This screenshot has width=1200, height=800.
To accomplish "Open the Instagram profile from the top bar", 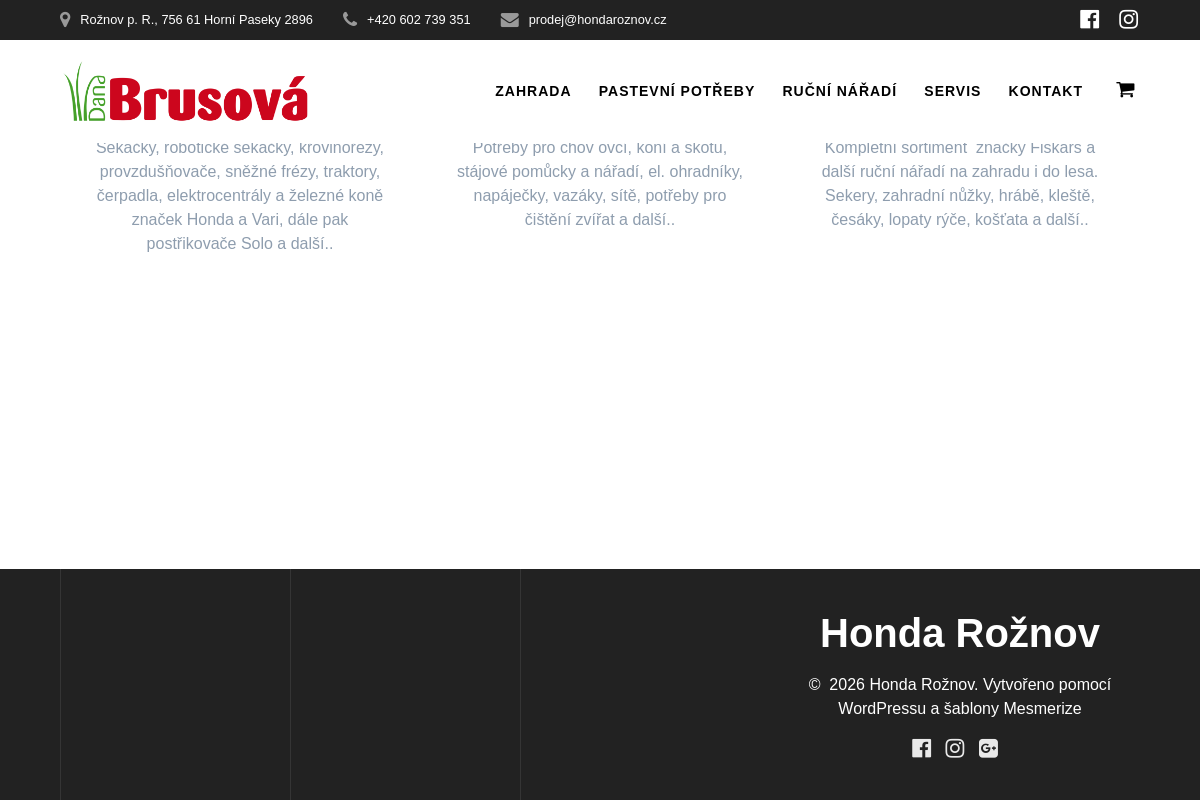I will pos(1128,19).
